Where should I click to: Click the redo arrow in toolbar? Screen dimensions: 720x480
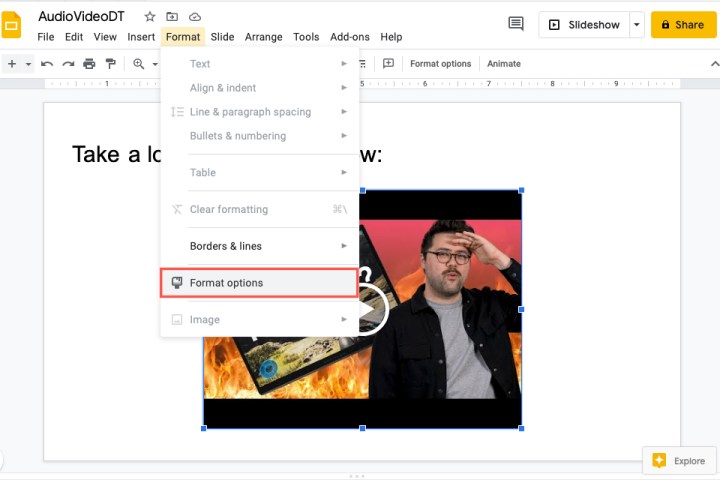point(68,64)
